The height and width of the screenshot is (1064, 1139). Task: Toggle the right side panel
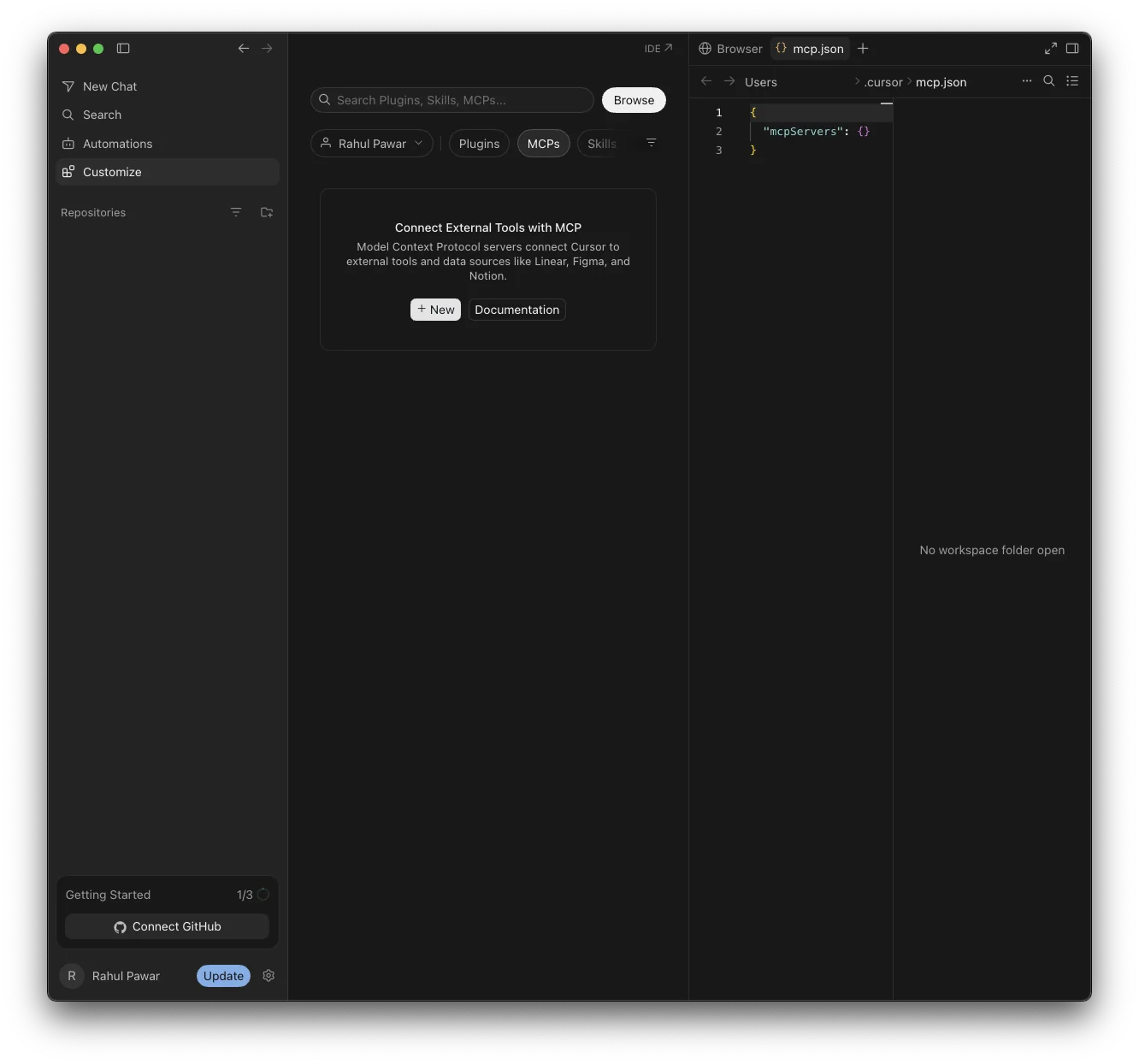(1072, 49)
